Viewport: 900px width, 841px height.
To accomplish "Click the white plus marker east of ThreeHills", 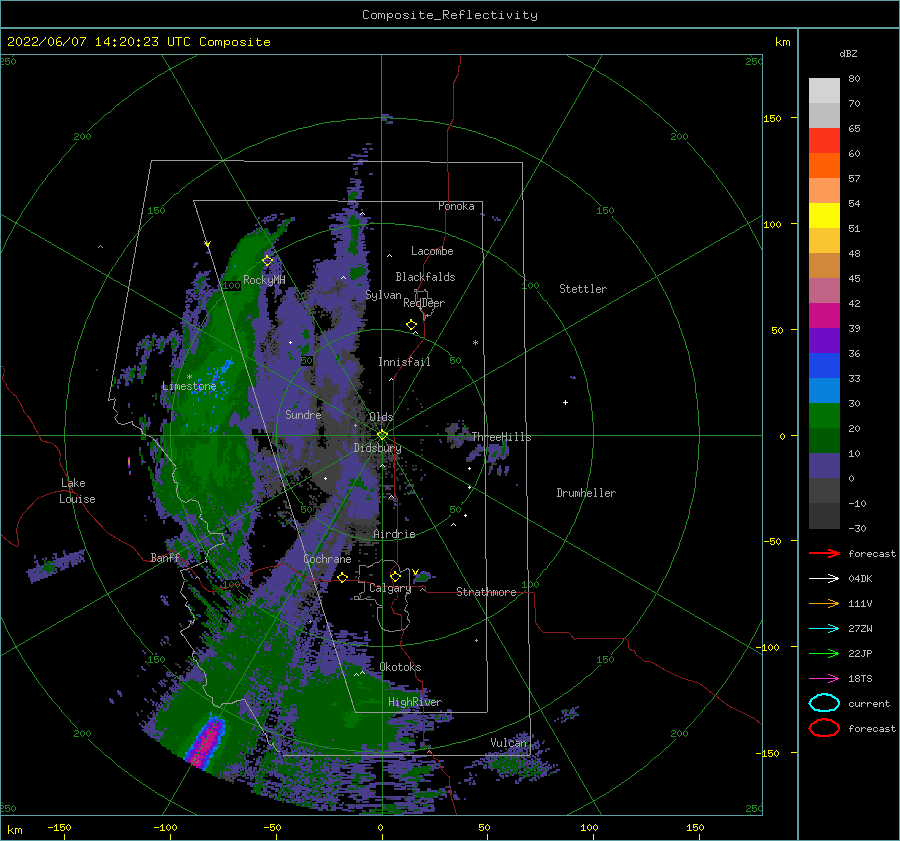I will coord(565,402).
